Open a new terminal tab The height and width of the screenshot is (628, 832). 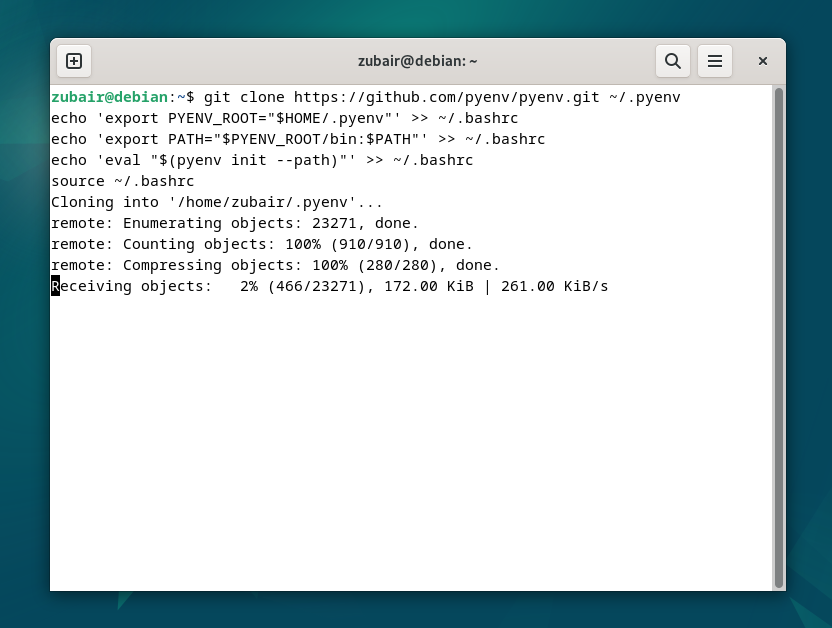[x=74, y=61]
